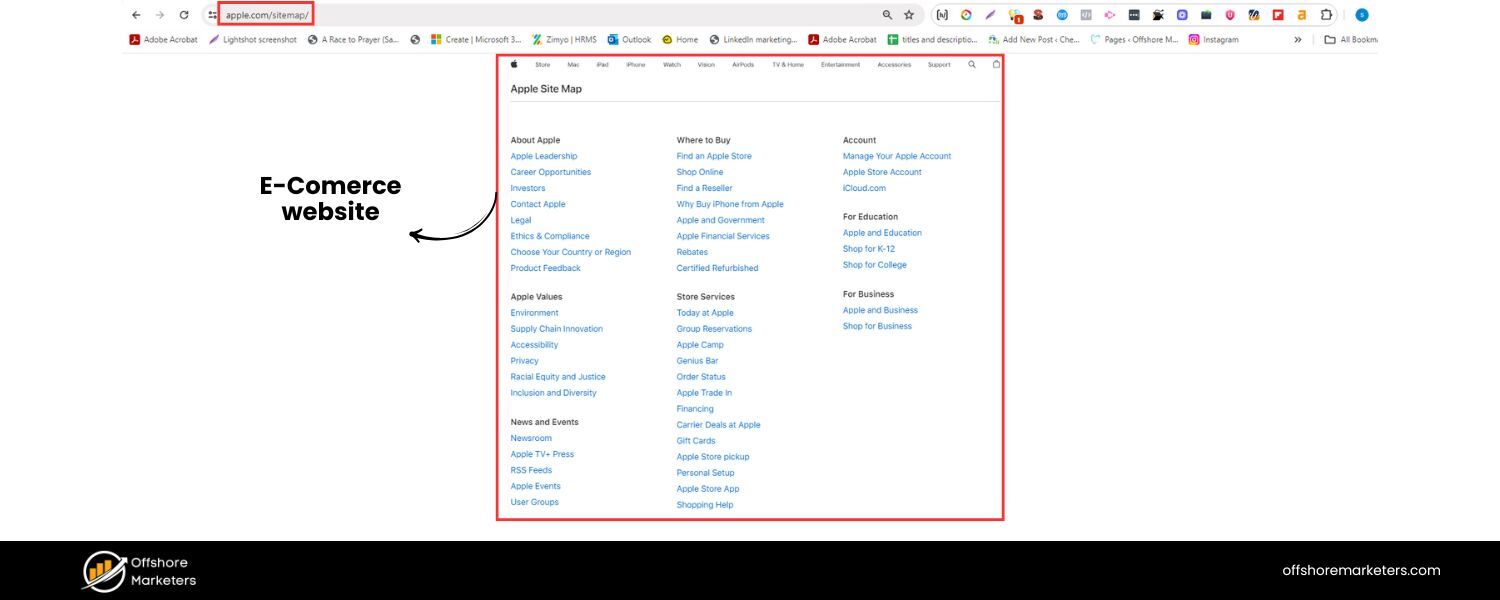This screenshot has width=1500, height=600.
Task: Click the bookmark star in the address bar
Action: coord(908,15)
